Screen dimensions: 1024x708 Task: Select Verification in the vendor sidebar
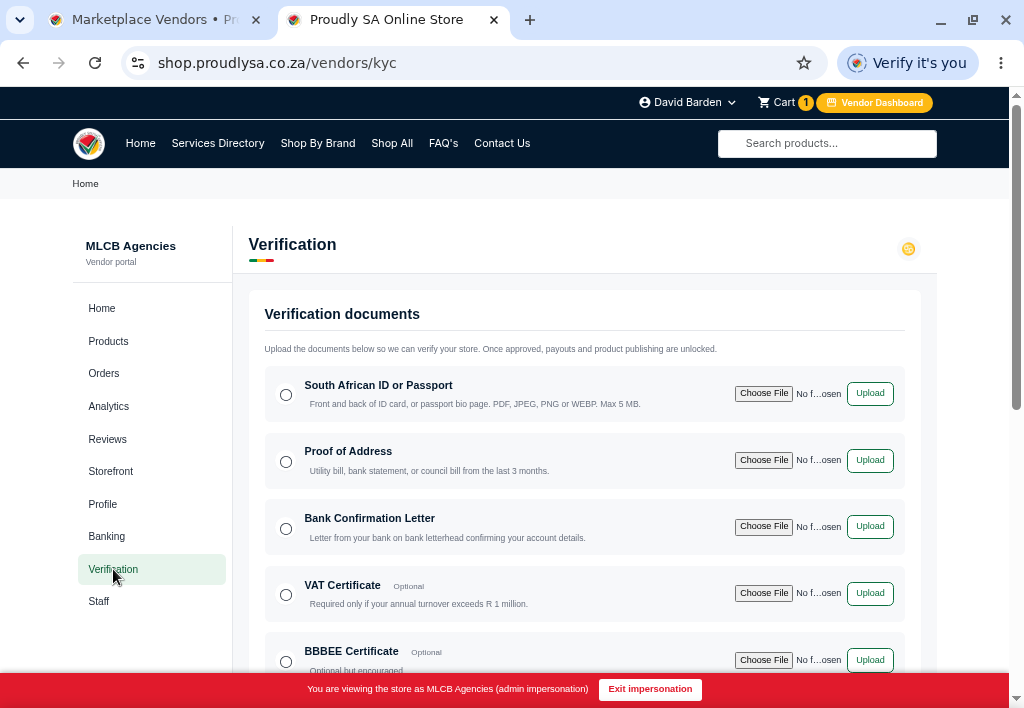coord(152,570)
